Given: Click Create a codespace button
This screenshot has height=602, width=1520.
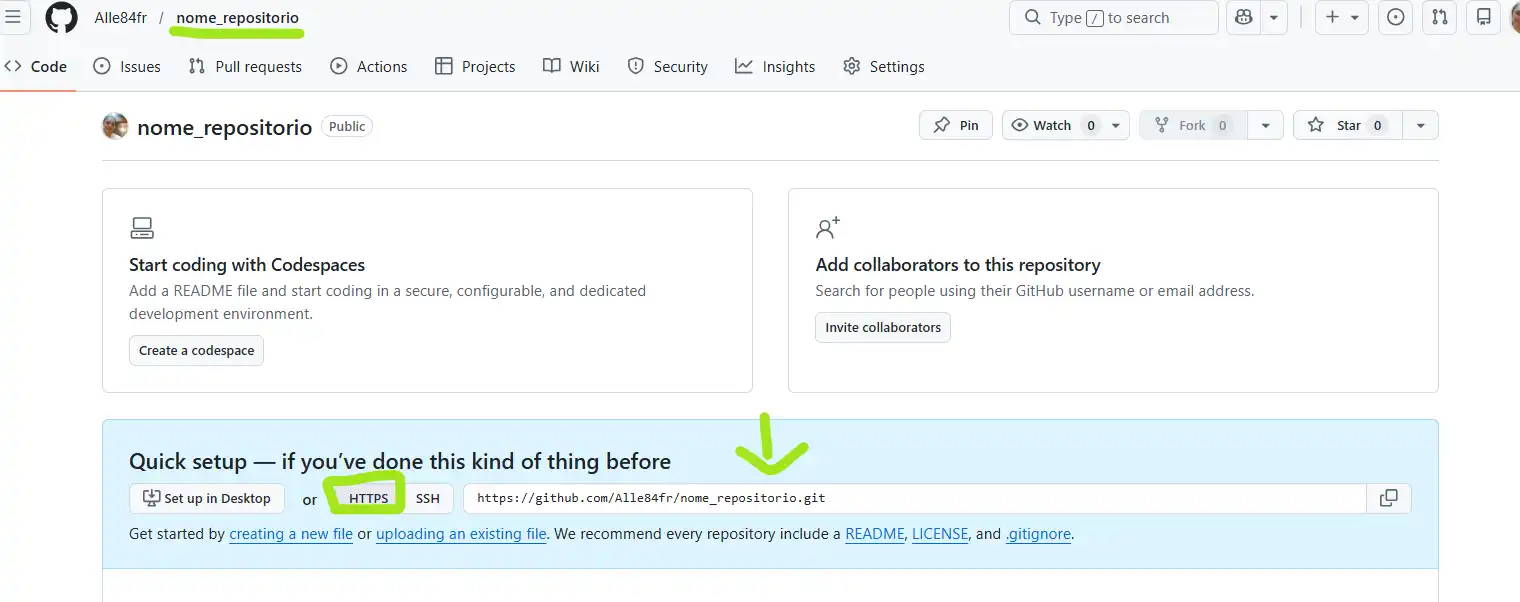Looking at the screenshot, I should point(196,350).
